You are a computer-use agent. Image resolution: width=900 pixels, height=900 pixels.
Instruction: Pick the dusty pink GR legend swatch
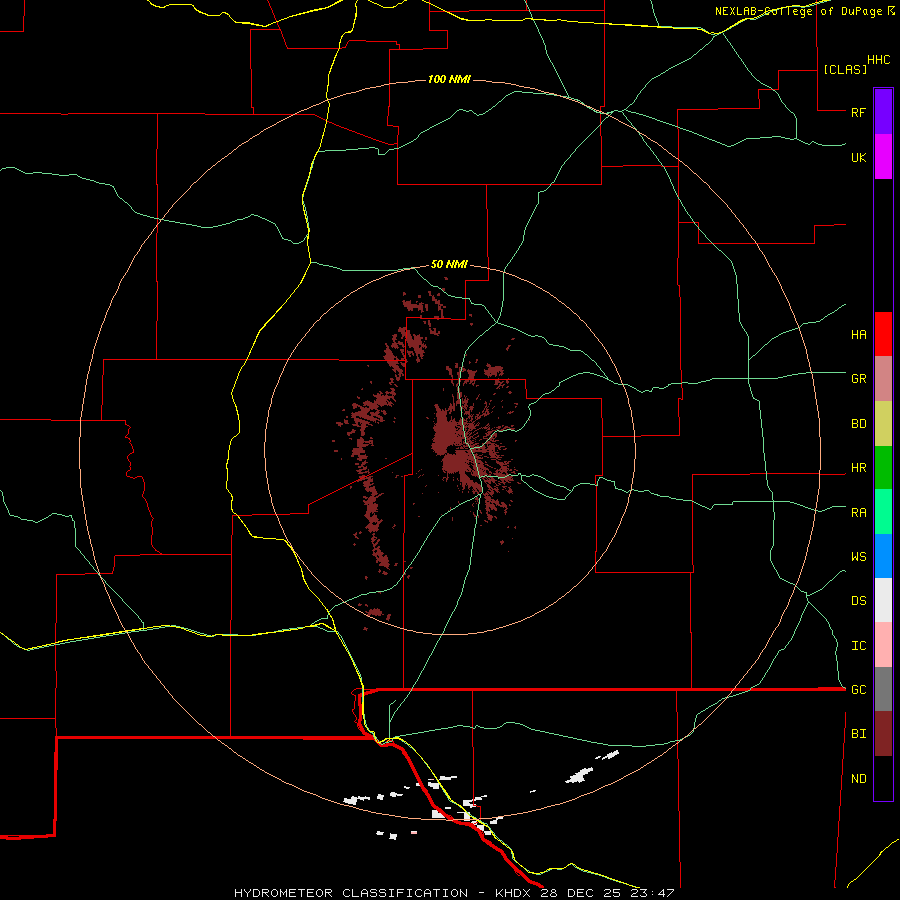point(883,379)
